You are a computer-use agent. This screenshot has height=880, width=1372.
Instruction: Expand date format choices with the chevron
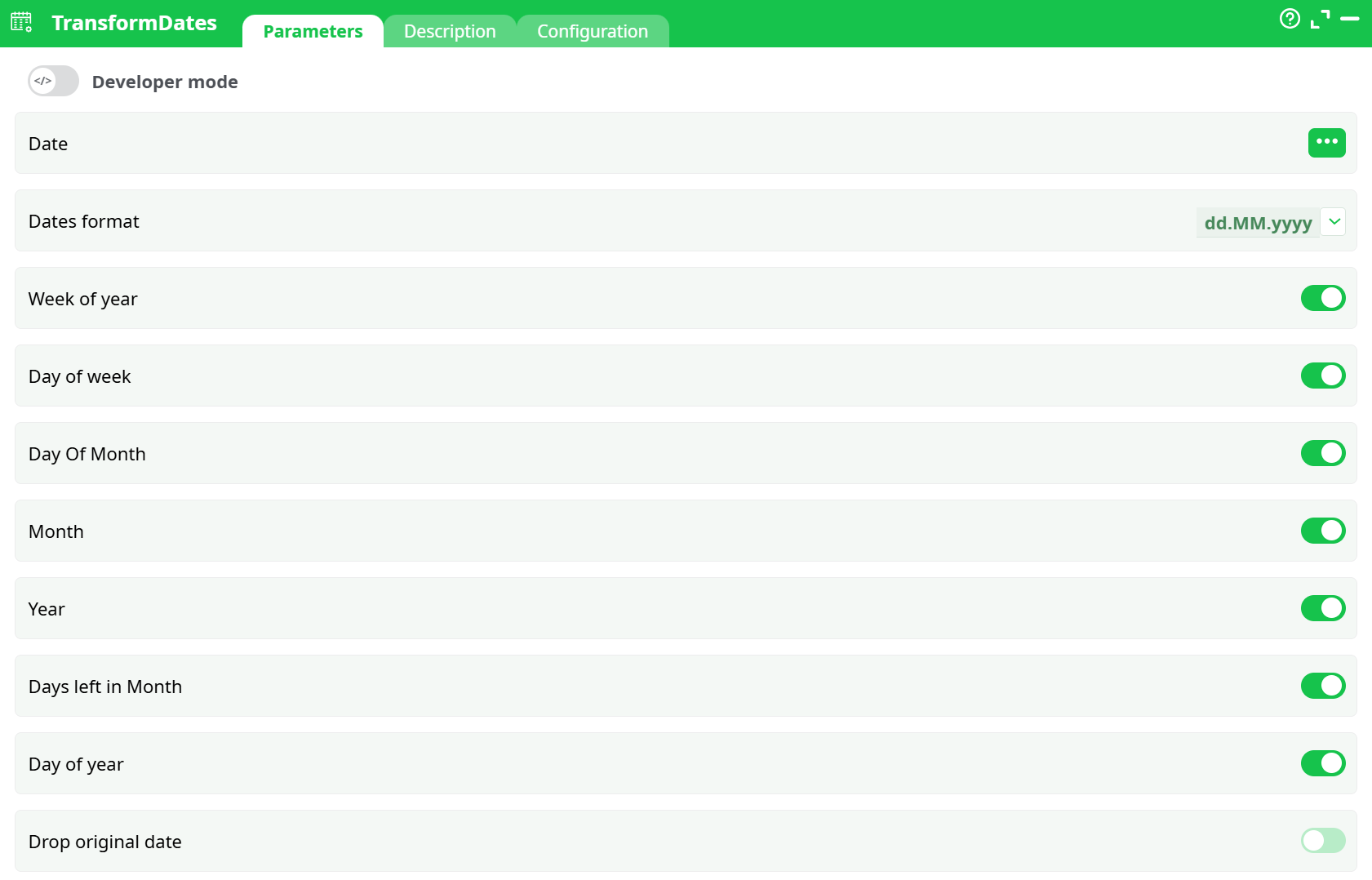pos(1334,221)
